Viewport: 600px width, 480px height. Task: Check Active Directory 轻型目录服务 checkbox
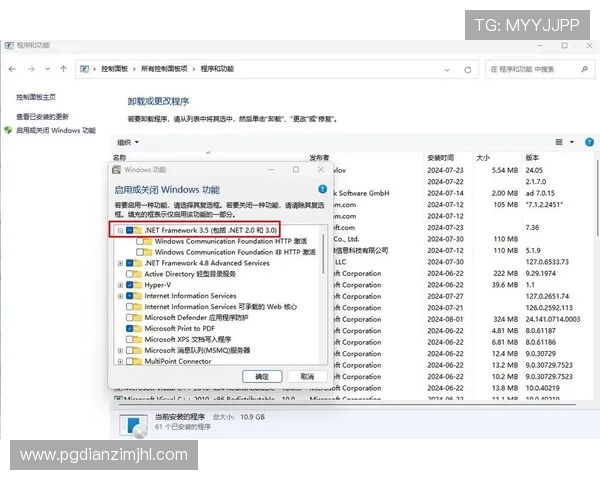(129, 274)
